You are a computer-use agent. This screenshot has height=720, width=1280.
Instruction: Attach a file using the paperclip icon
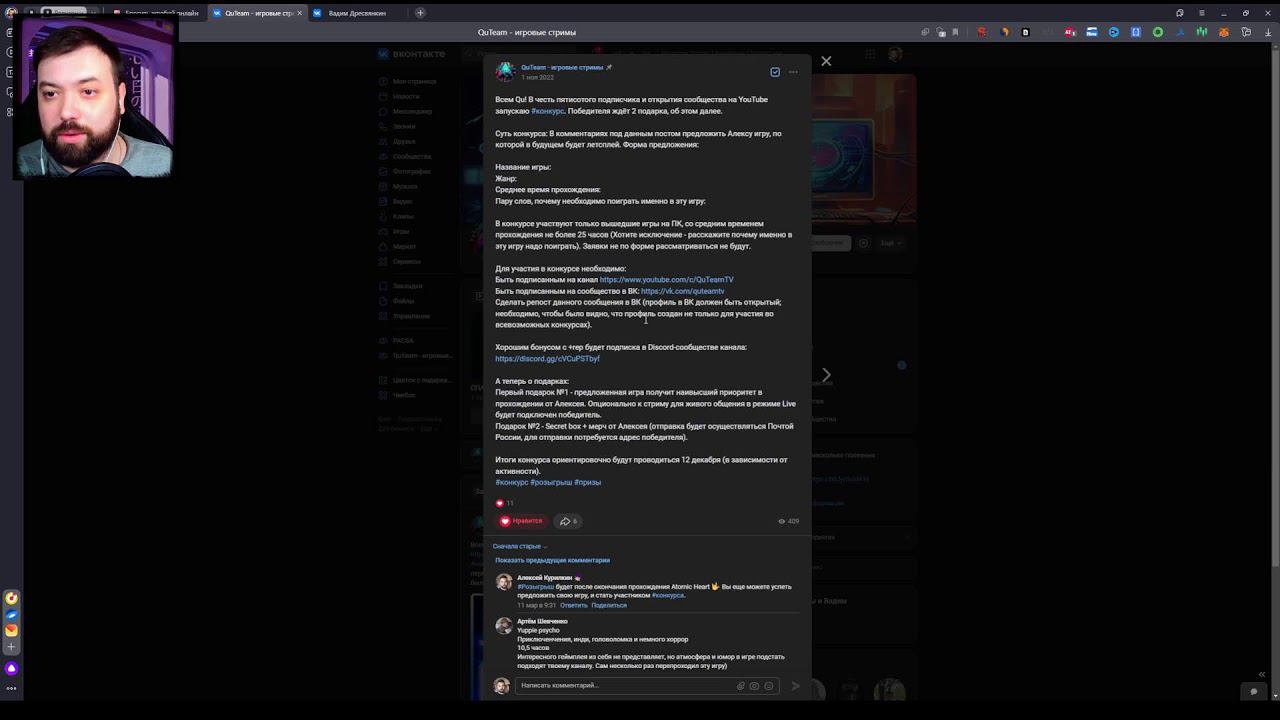click(741, 686)
